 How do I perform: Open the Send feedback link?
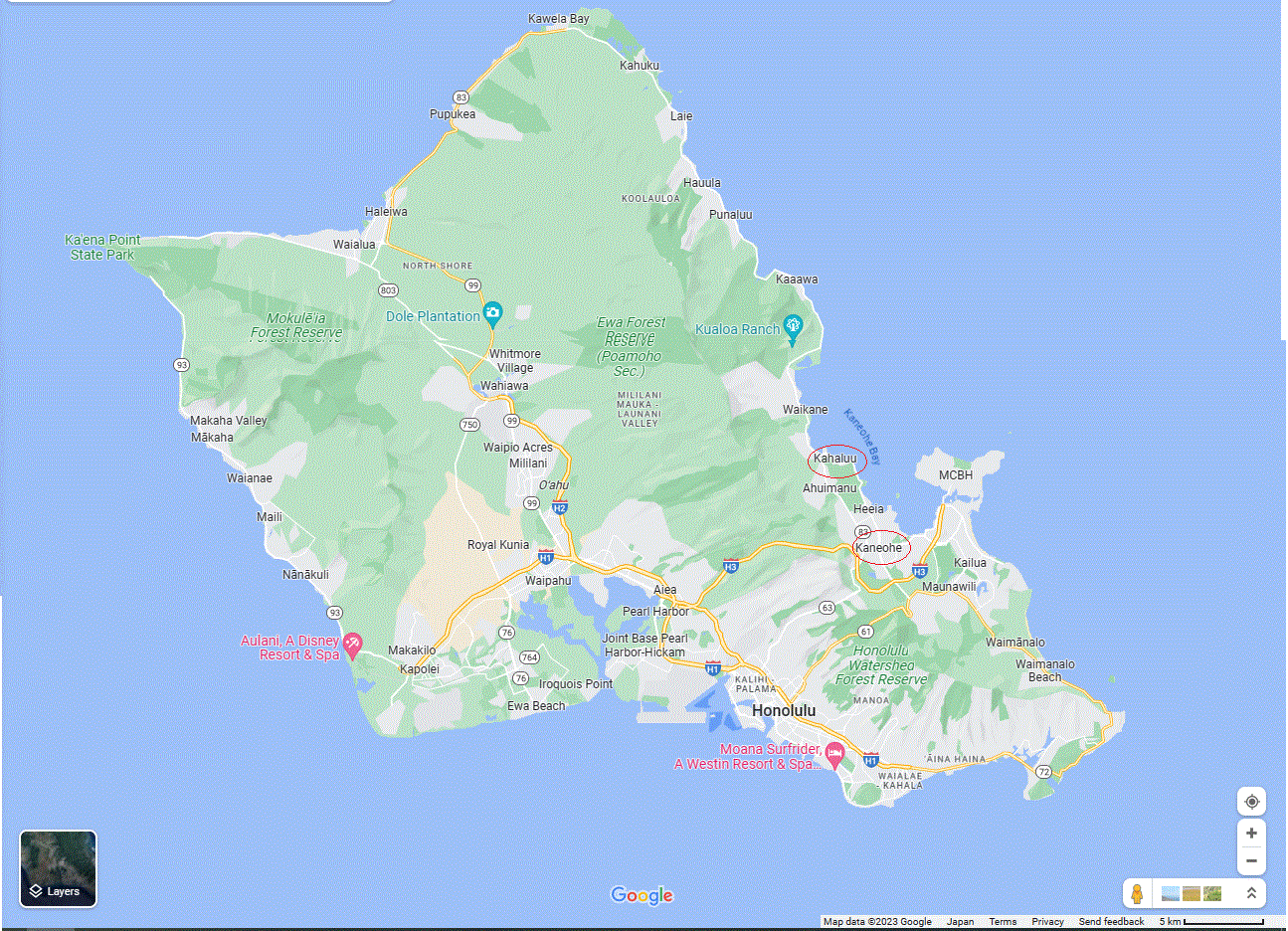click(1111, 922)
